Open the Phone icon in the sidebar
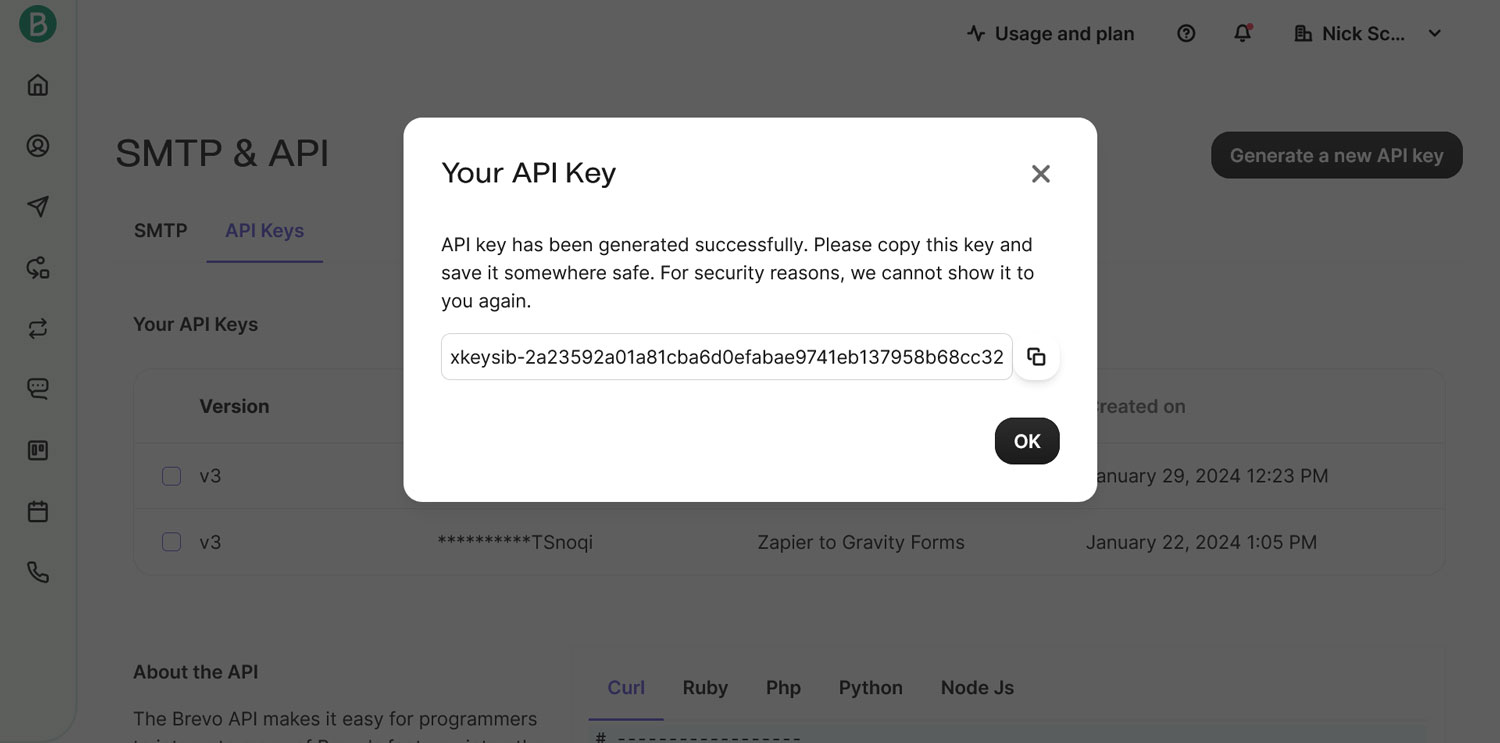Screen dimensions: 1500x743 38,572
